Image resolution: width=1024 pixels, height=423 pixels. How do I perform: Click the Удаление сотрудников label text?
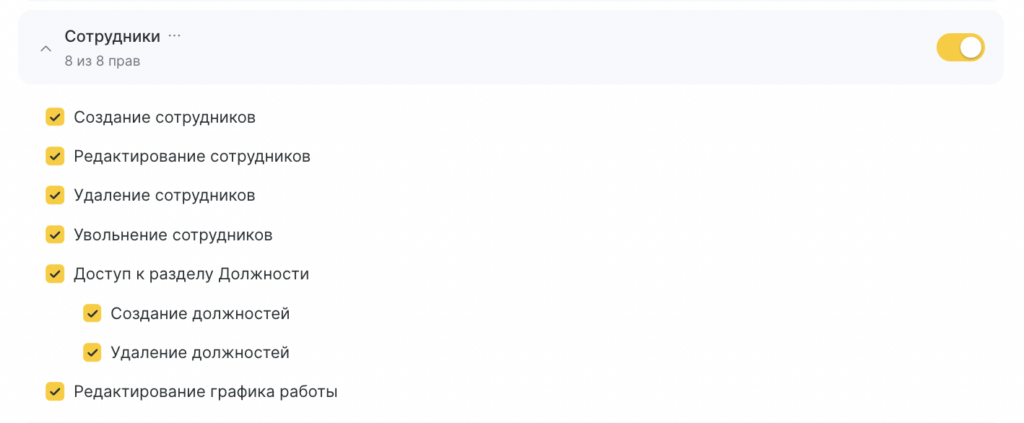tap(164, 195)
